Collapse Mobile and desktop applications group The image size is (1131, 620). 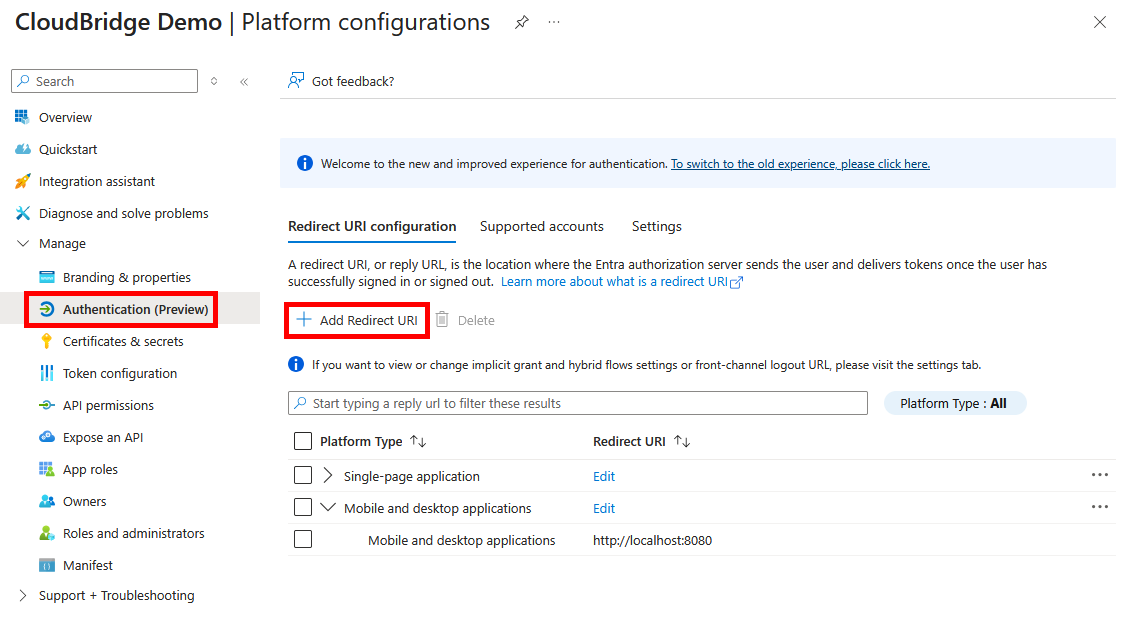(327, 508)
